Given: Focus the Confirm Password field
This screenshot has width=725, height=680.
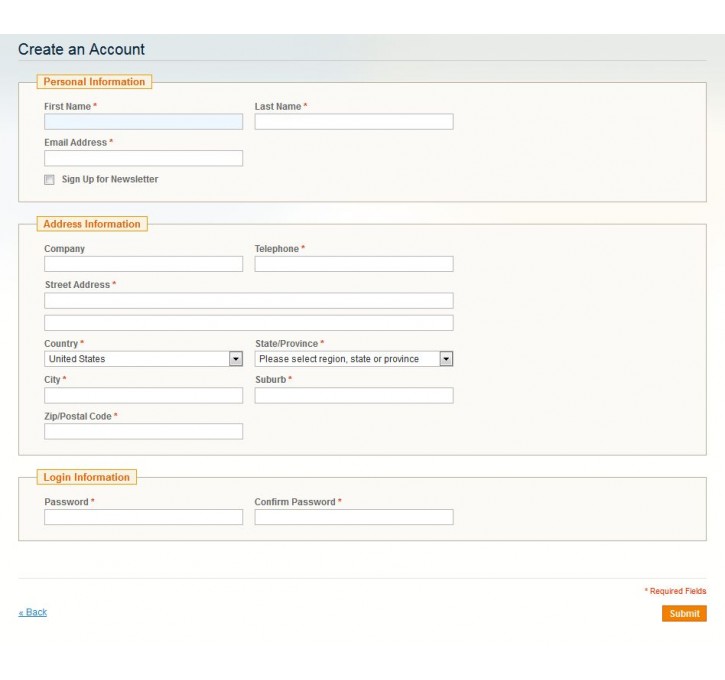Looking at the screenshot, I should pyautogui.click(x=354, y=517).
